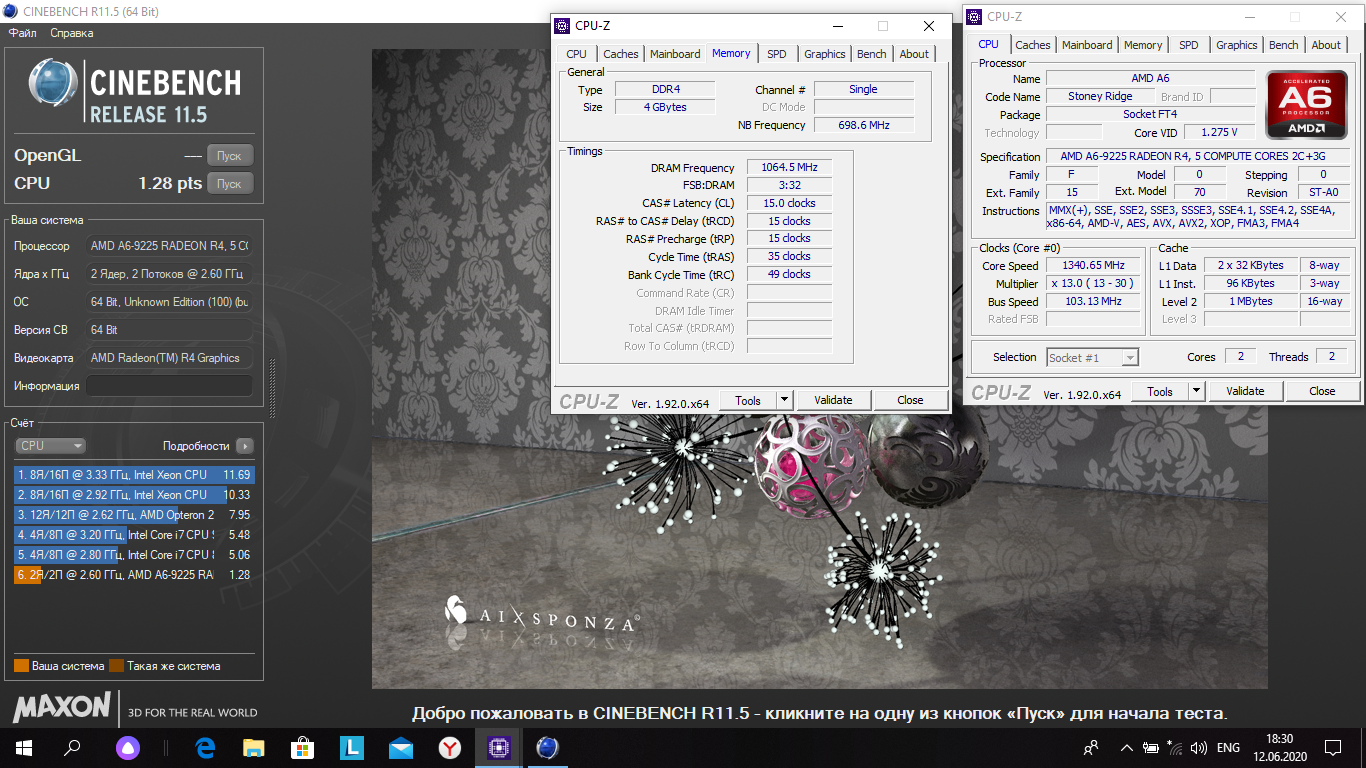Image resolution: width=1366 pixels, height=768 pixels.
Task: Open Mainboard tab in Memory CPU-Z window
Action: pos(675,54)
